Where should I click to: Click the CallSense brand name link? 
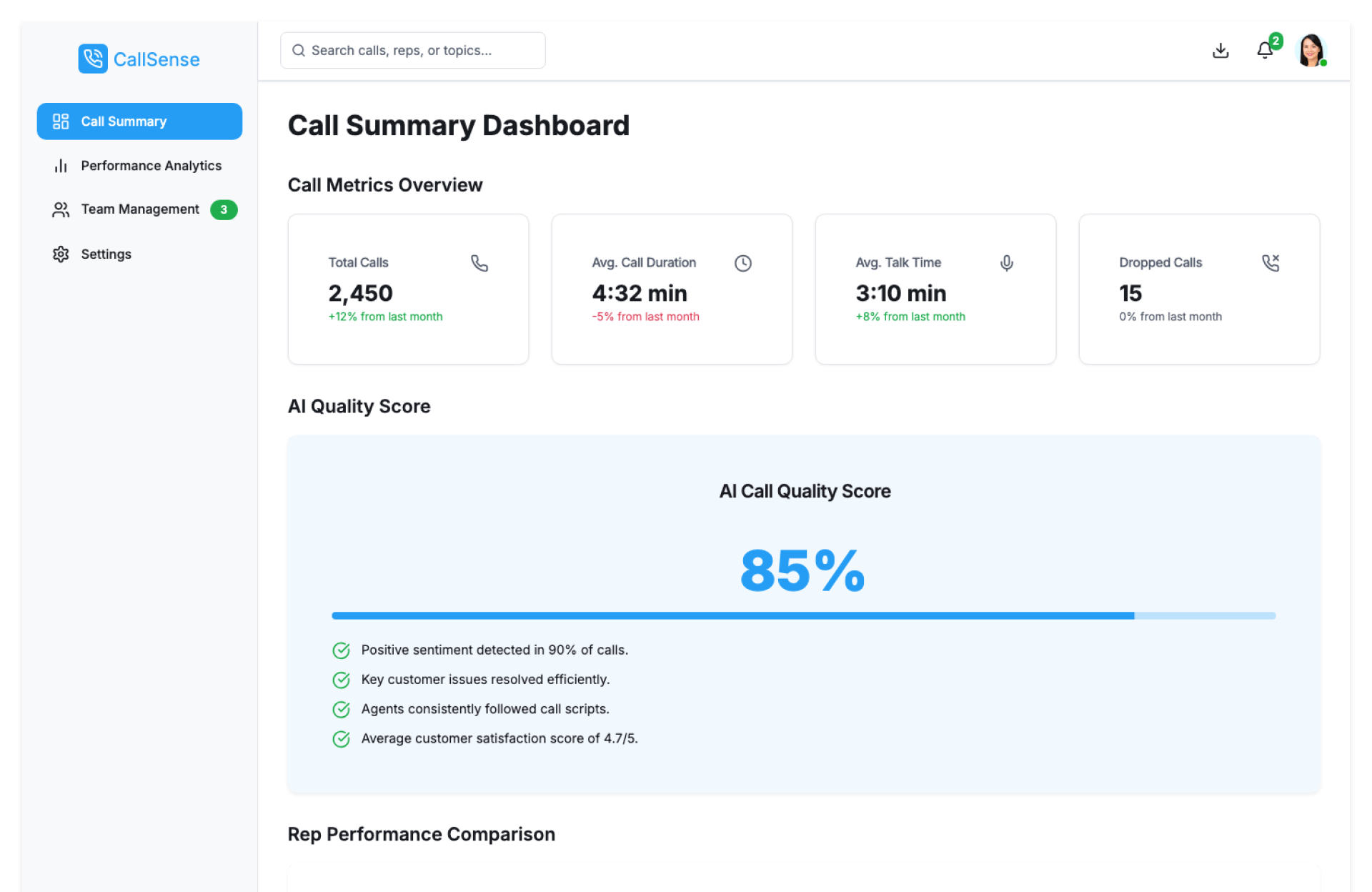click(x=156, y=59)
